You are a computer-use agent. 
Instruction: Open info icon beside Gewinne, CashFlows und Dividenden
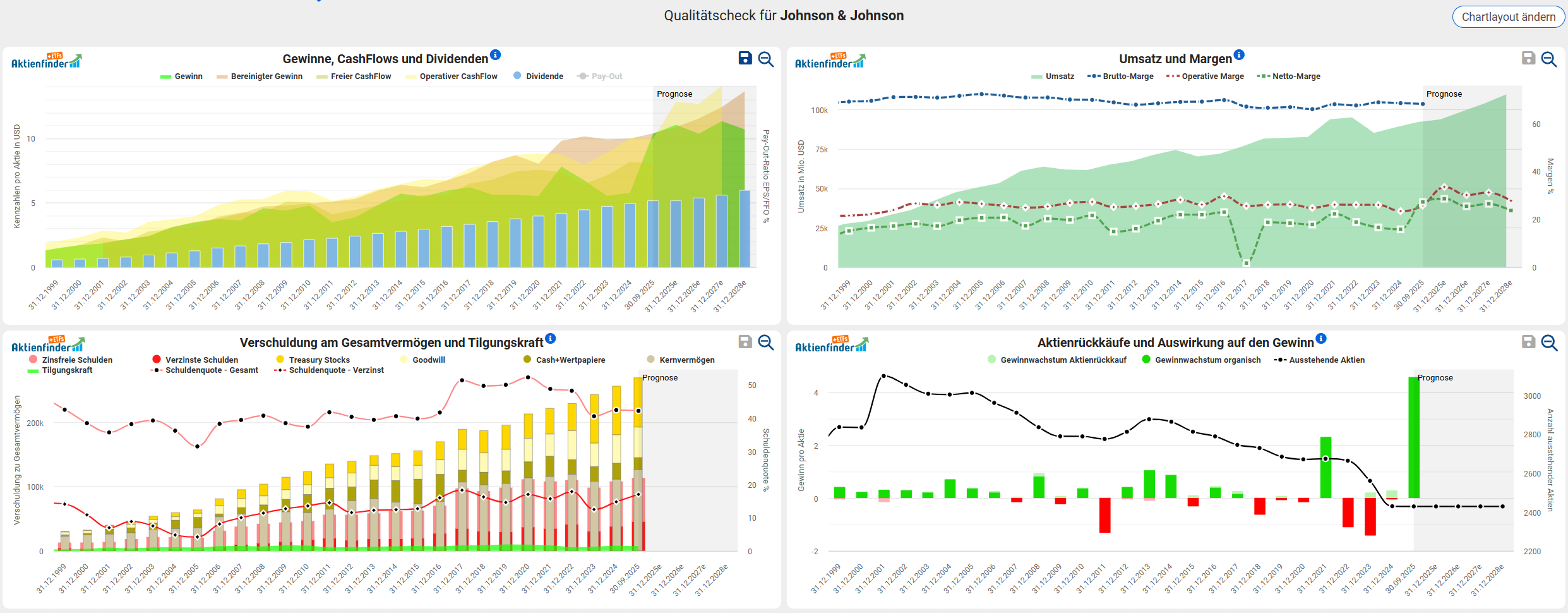(x=496, y=55)
